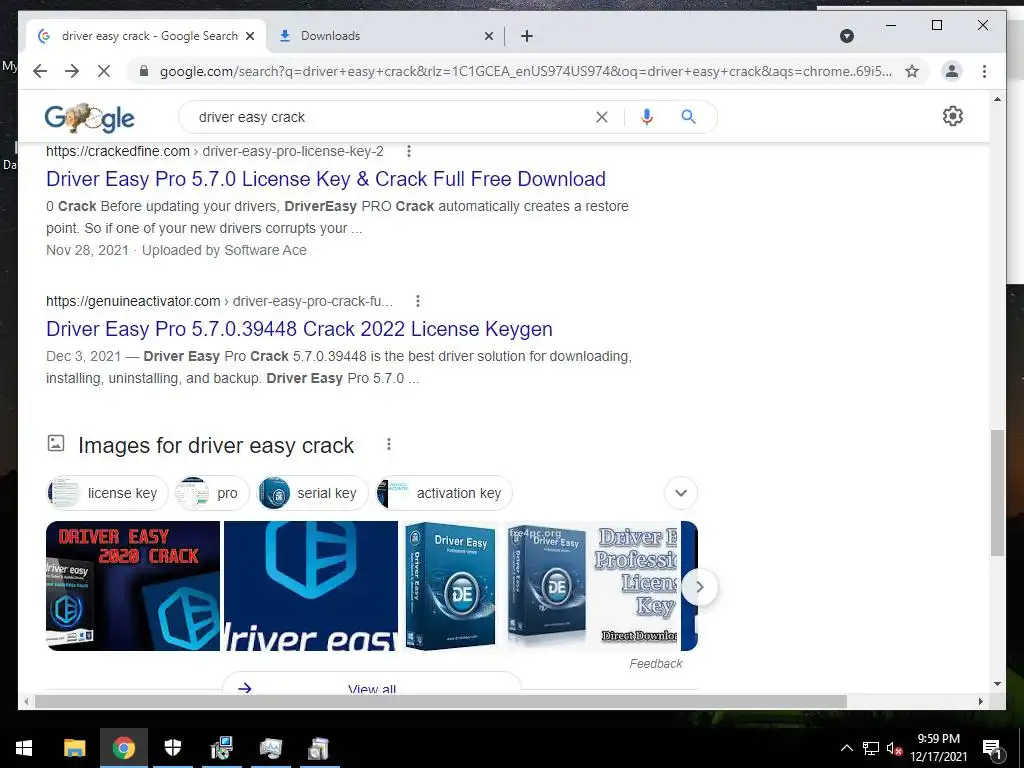Open Driver Easy Pro 5.7.0.39448 Crack Keygen link
Screen dimensions: 1024x768
[x=299, y=329]
